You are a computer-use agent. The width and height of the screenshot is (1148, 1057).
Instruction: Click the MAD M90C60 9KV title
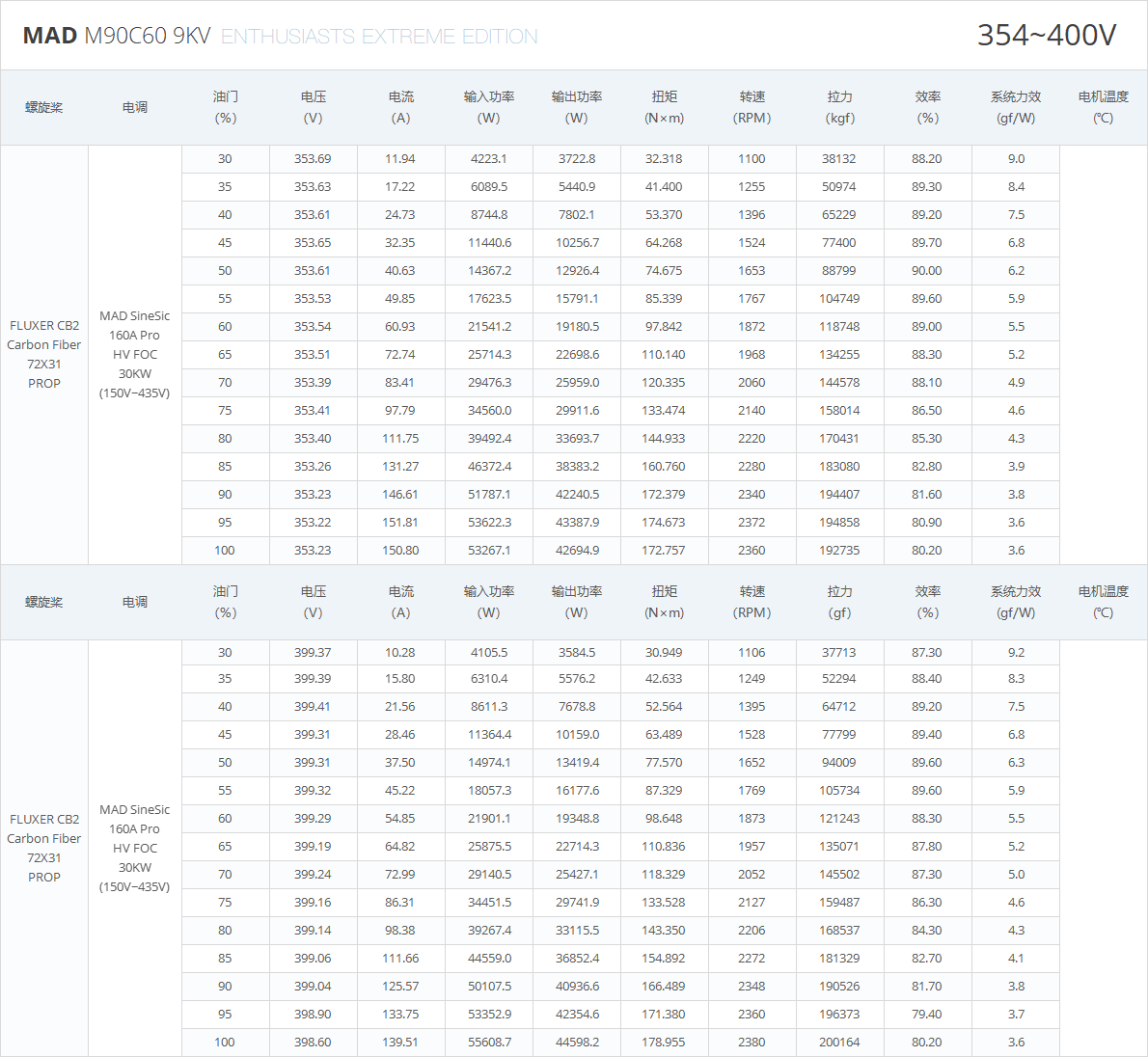(117, 36)
